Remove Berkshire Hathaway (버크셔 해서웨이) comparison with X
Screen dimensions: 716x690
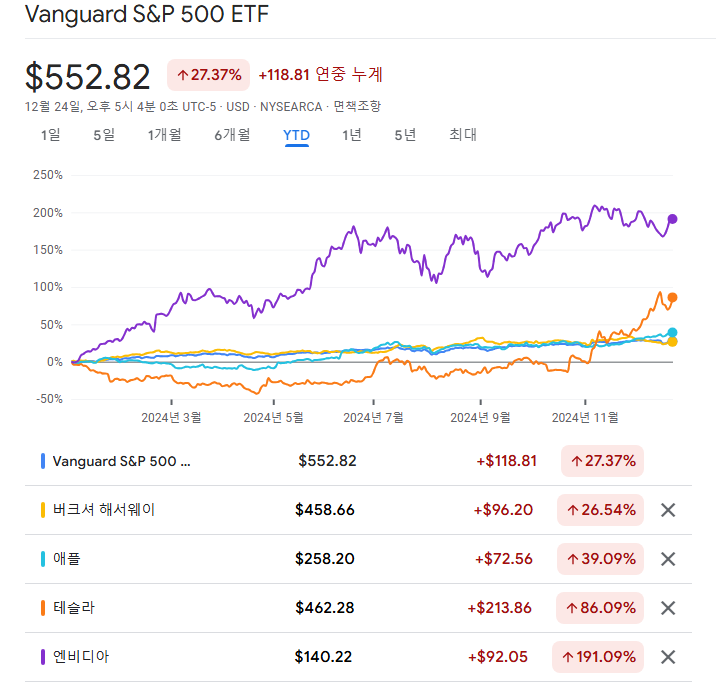click(x=669, y=510)
